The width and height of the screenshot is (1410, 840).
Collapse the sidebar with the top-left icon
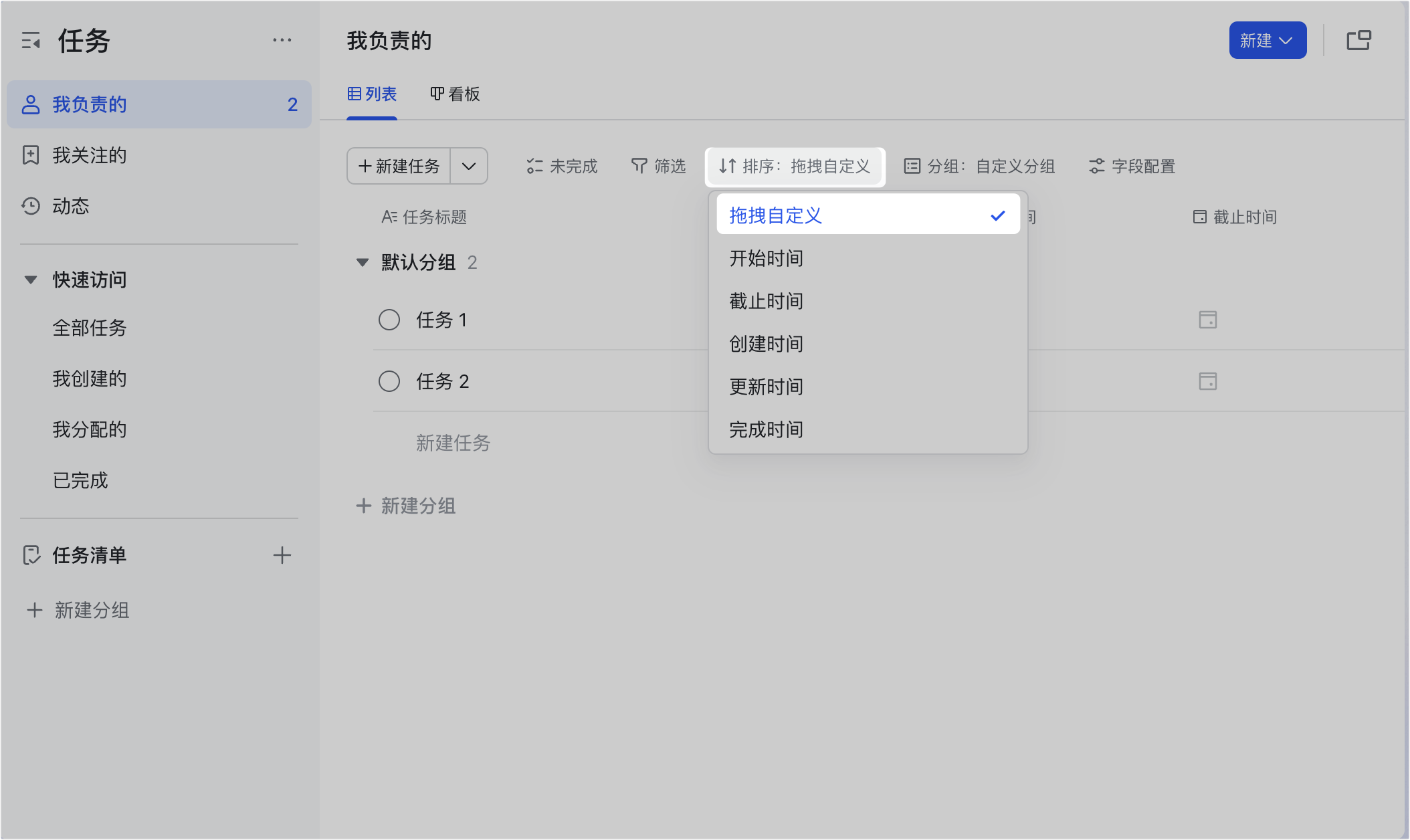click(x=31, y=41)
